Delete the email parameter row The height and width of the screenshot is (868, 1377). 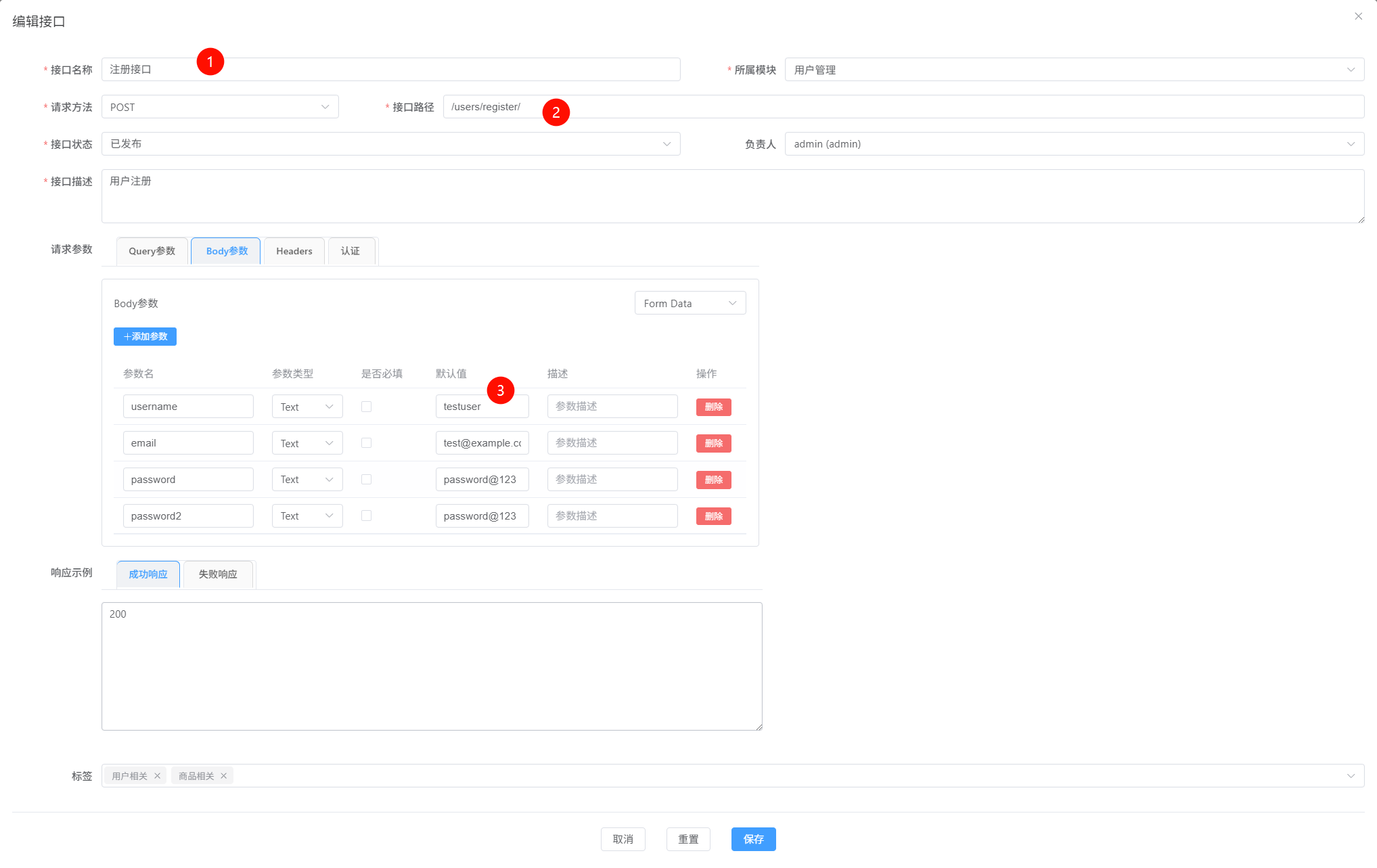tap(713, 443)
